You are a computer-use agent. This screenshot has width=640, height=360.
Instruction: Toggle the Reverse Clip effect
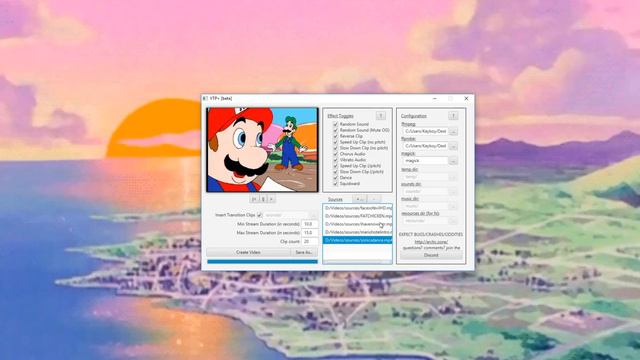point(336,136)
